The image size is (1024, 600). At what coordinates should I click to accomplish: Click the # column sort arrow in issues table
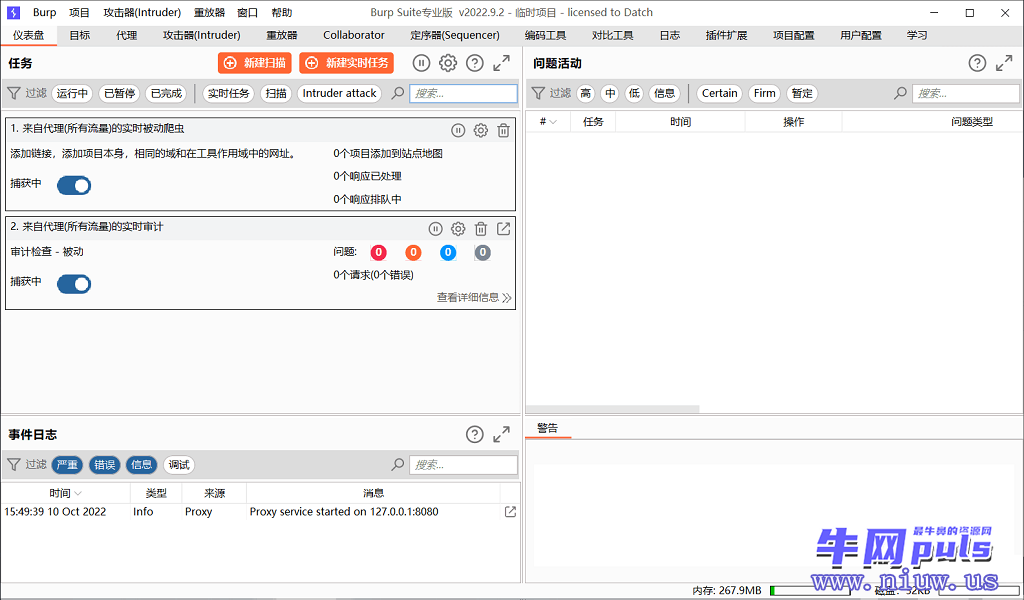(553, 122)
